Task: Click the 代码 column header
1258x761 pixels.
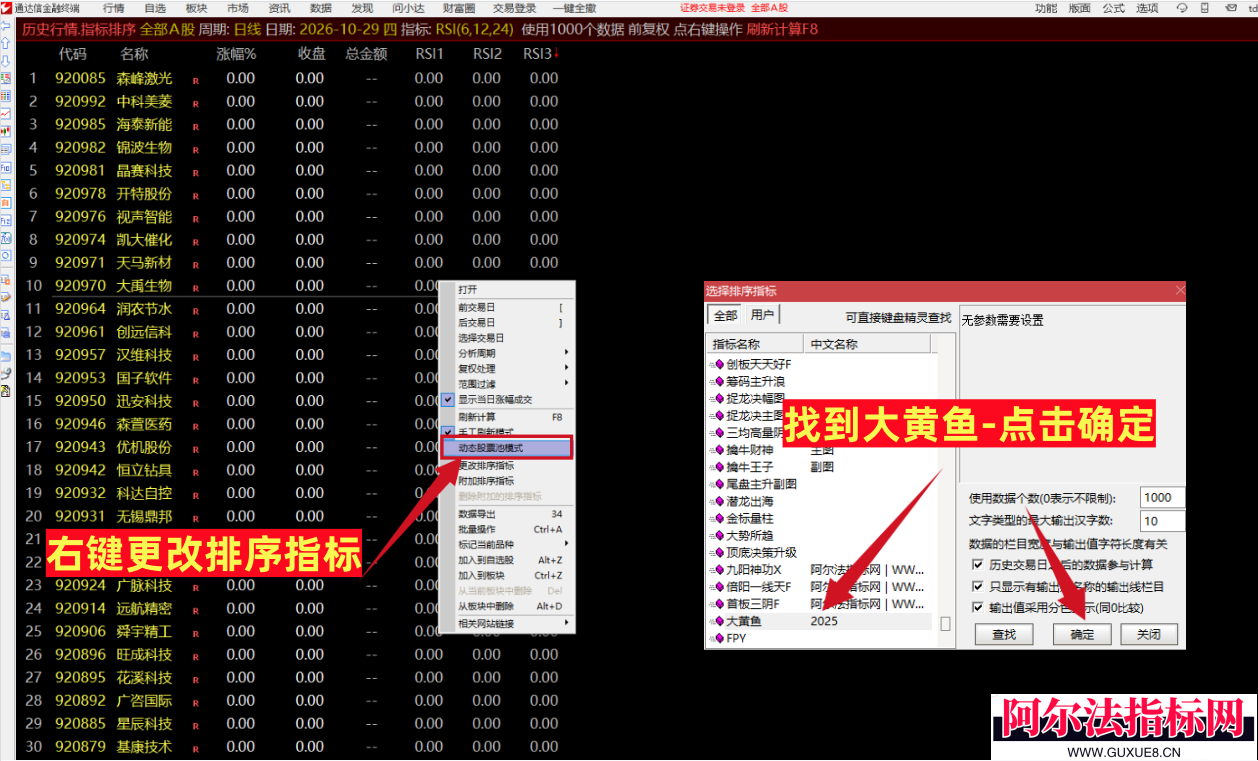Action: click(73, 53)
